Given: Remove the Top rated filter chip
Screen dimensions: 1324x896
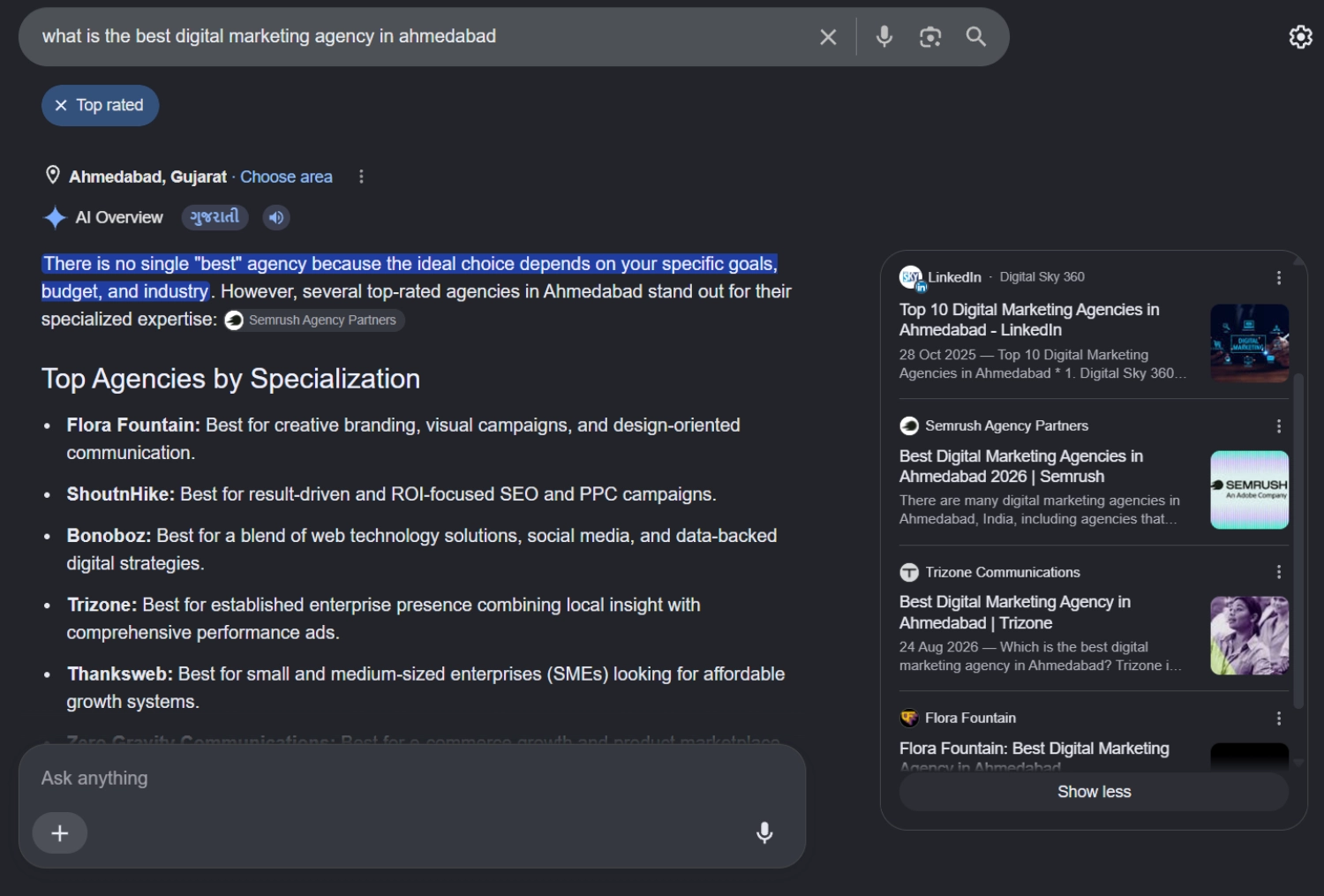Looking at the screenshot, I should (x=61, y=105).
